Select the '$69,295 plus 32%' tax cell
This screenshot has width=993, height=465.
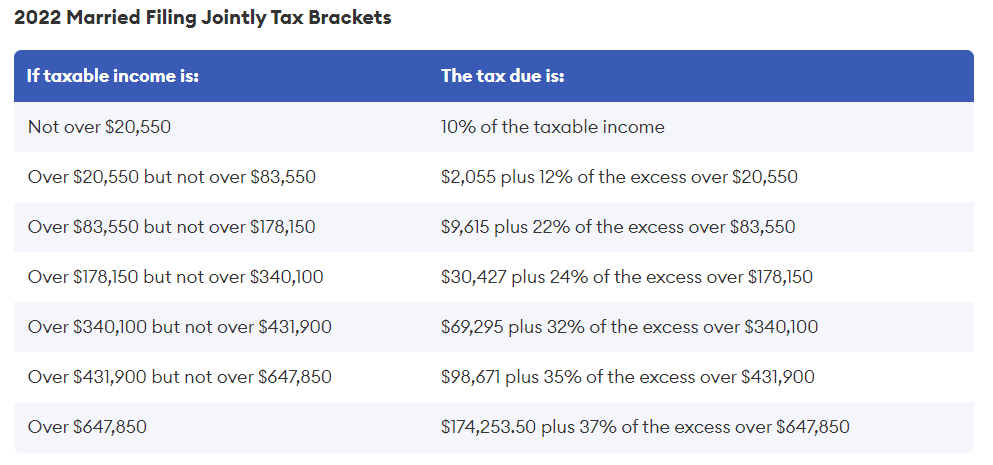[627, 327]
